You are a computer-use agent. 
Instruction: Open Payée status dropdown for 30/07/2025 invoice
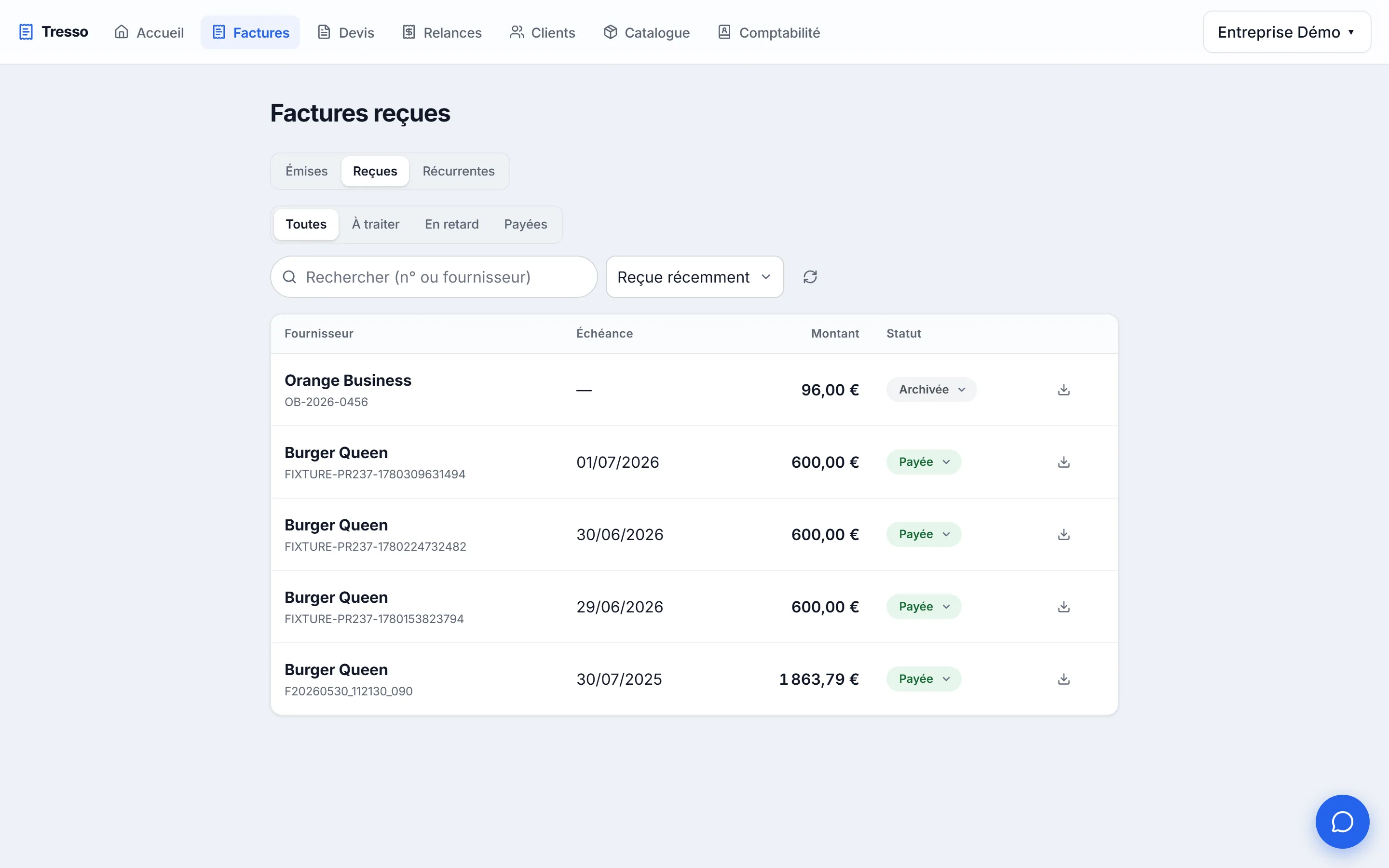(x=924, y=679)
